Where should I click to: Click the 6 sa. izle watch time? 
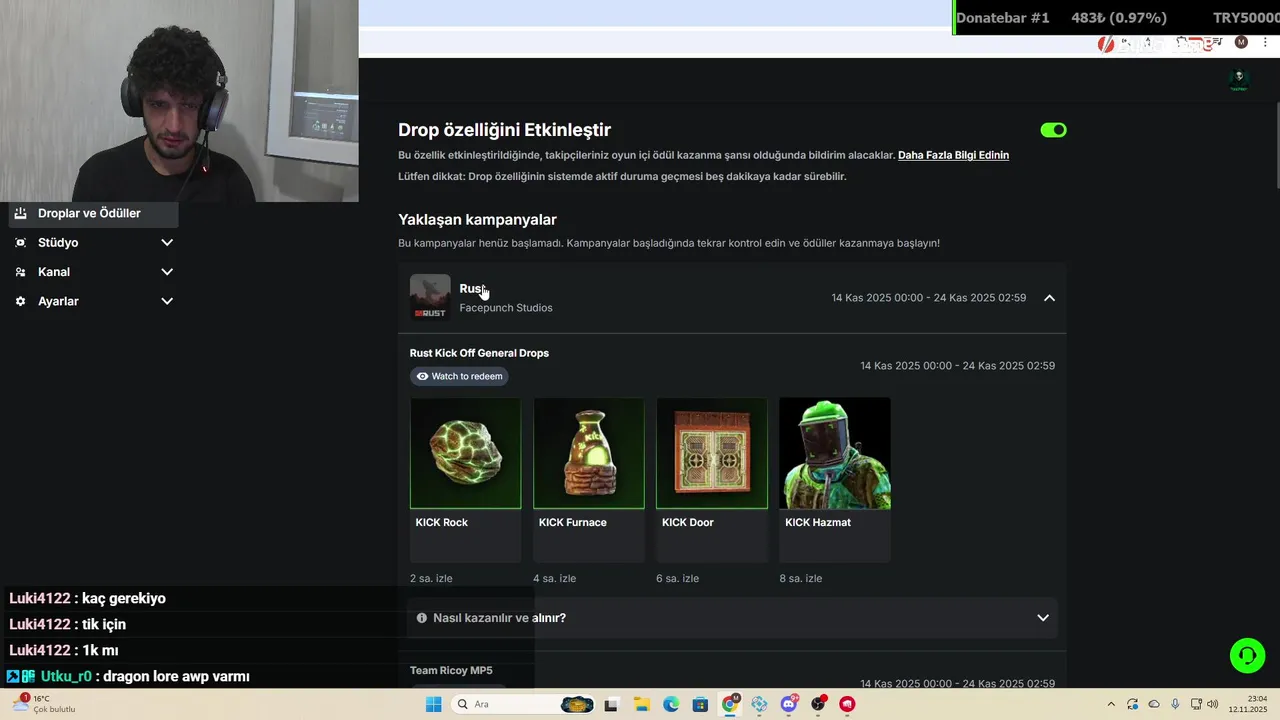(x=678, y=578)
